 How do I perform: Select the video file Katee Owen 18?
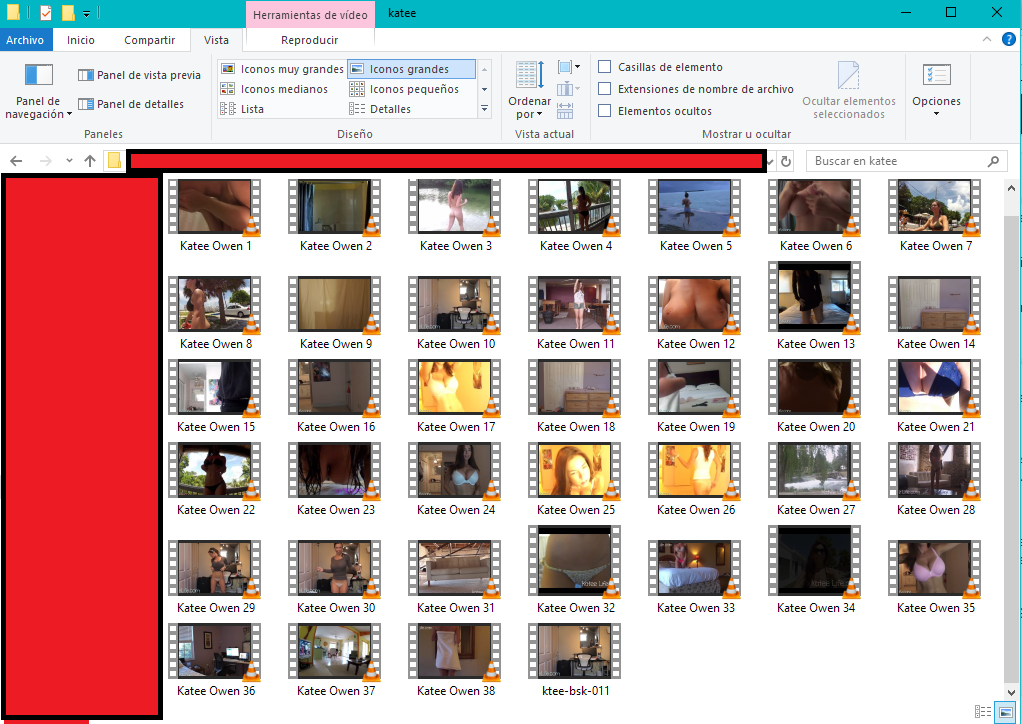point(575,396)
